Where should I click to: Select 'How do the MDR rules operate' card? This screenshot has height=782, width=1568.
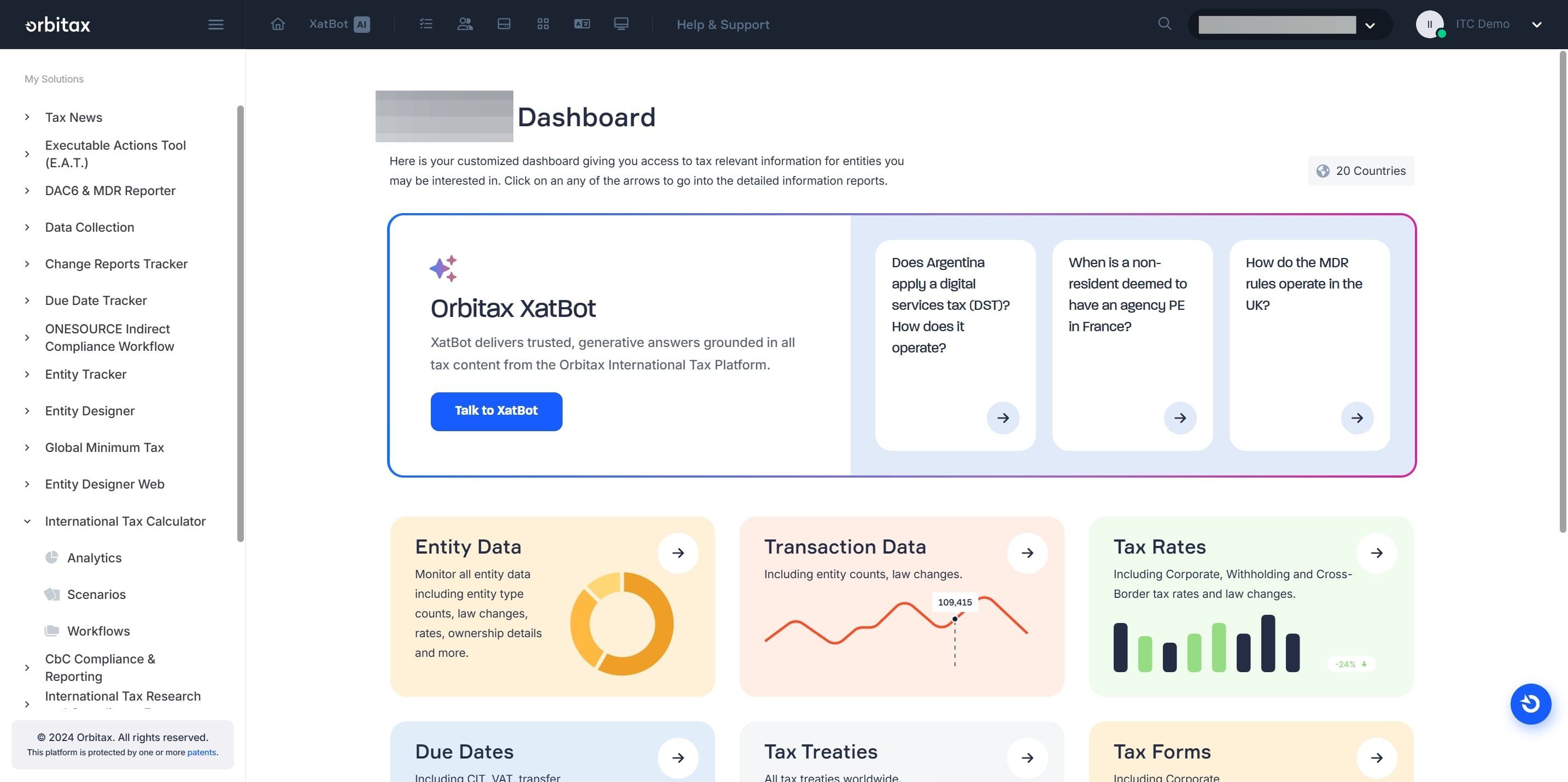[x=1309, y=345]
